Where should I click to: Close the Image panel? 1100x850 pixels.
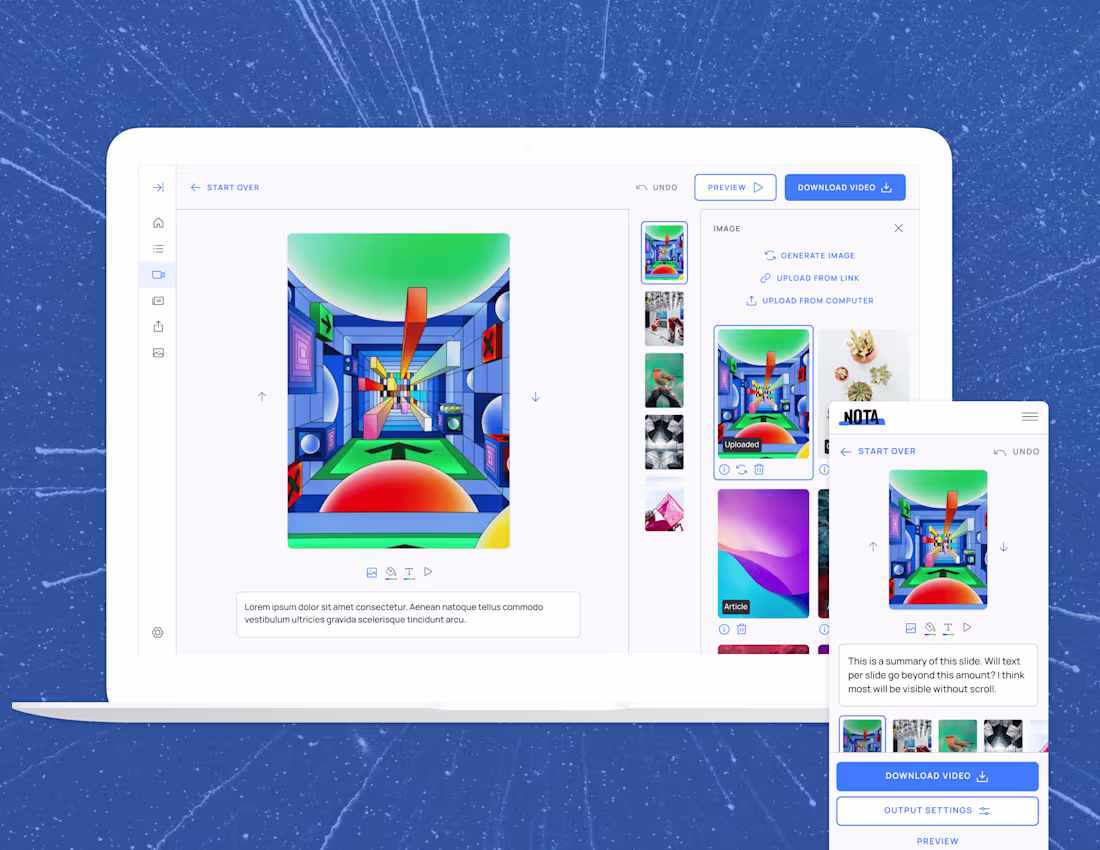pos(898,228)
